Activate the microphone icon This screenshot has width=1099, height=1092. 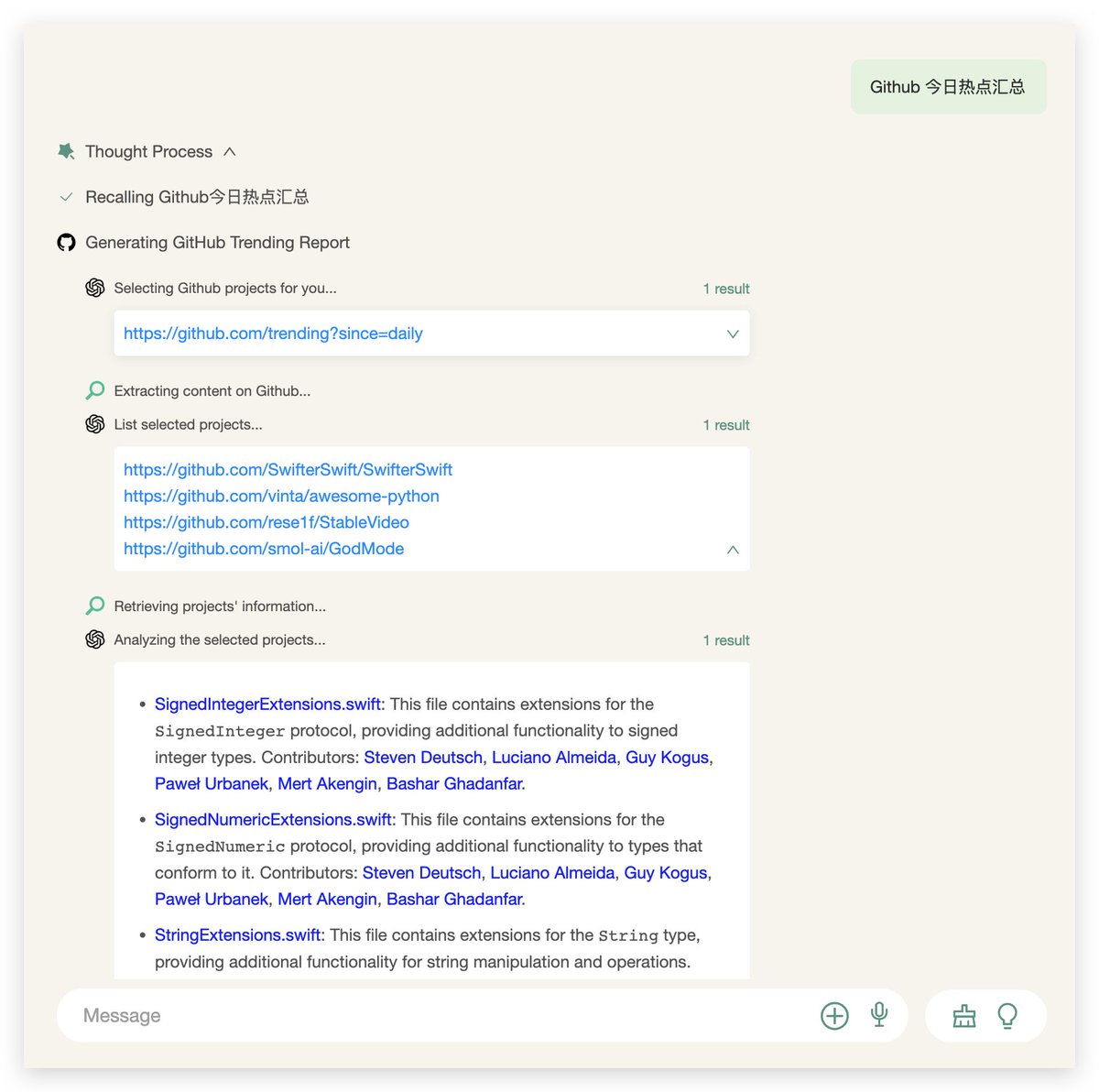(x=879, y=1015)
